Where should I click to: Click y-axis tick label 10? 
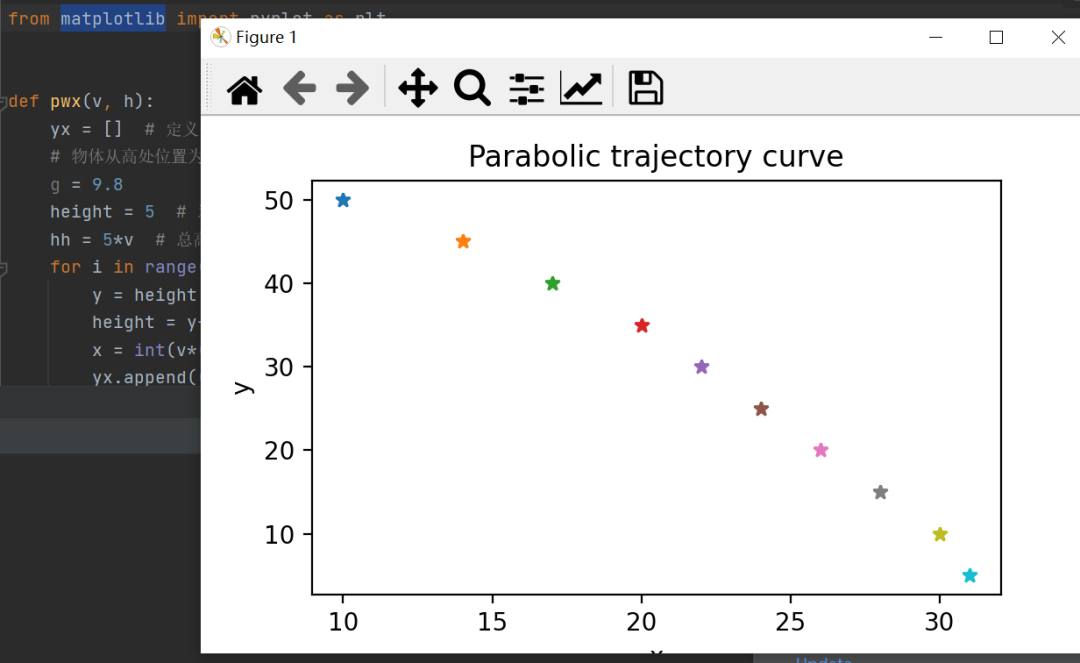pyautogui.click(x=279, y=534)
